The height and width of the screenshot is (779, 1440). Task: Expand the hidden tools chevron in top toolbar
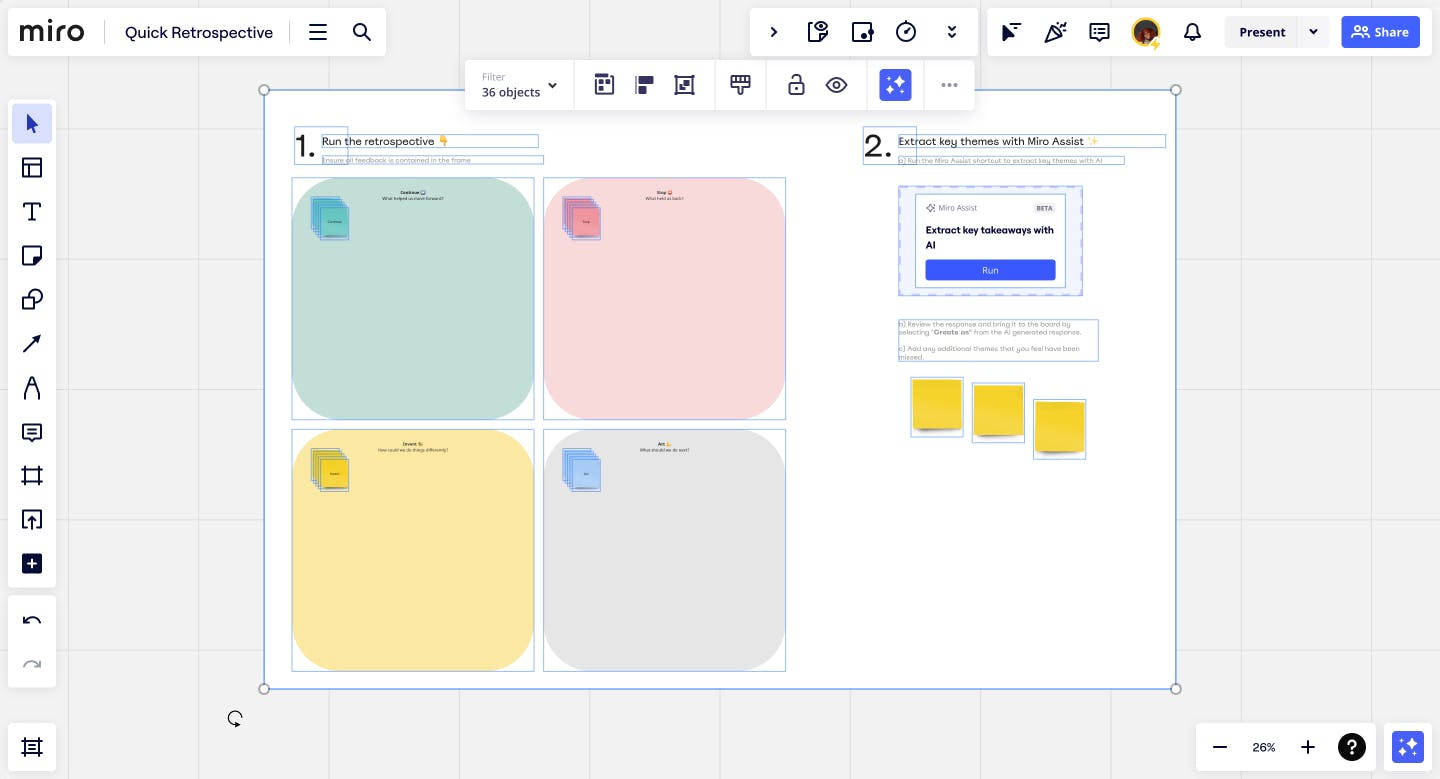[952, 32]
